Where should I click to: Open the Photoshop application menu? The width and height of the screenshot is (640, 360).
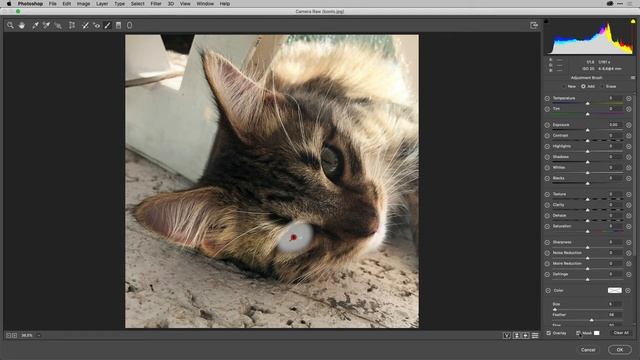click(30, 4)
